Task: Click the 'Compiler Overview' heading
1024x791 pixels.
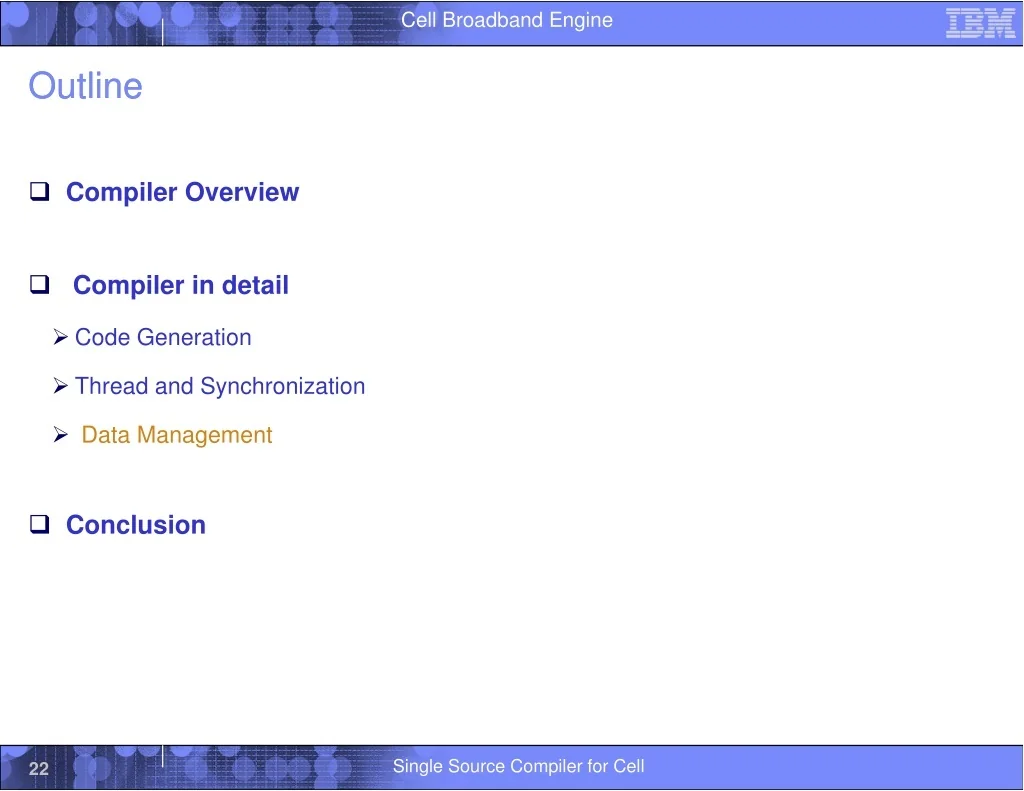Action: (x=182, y=192)
